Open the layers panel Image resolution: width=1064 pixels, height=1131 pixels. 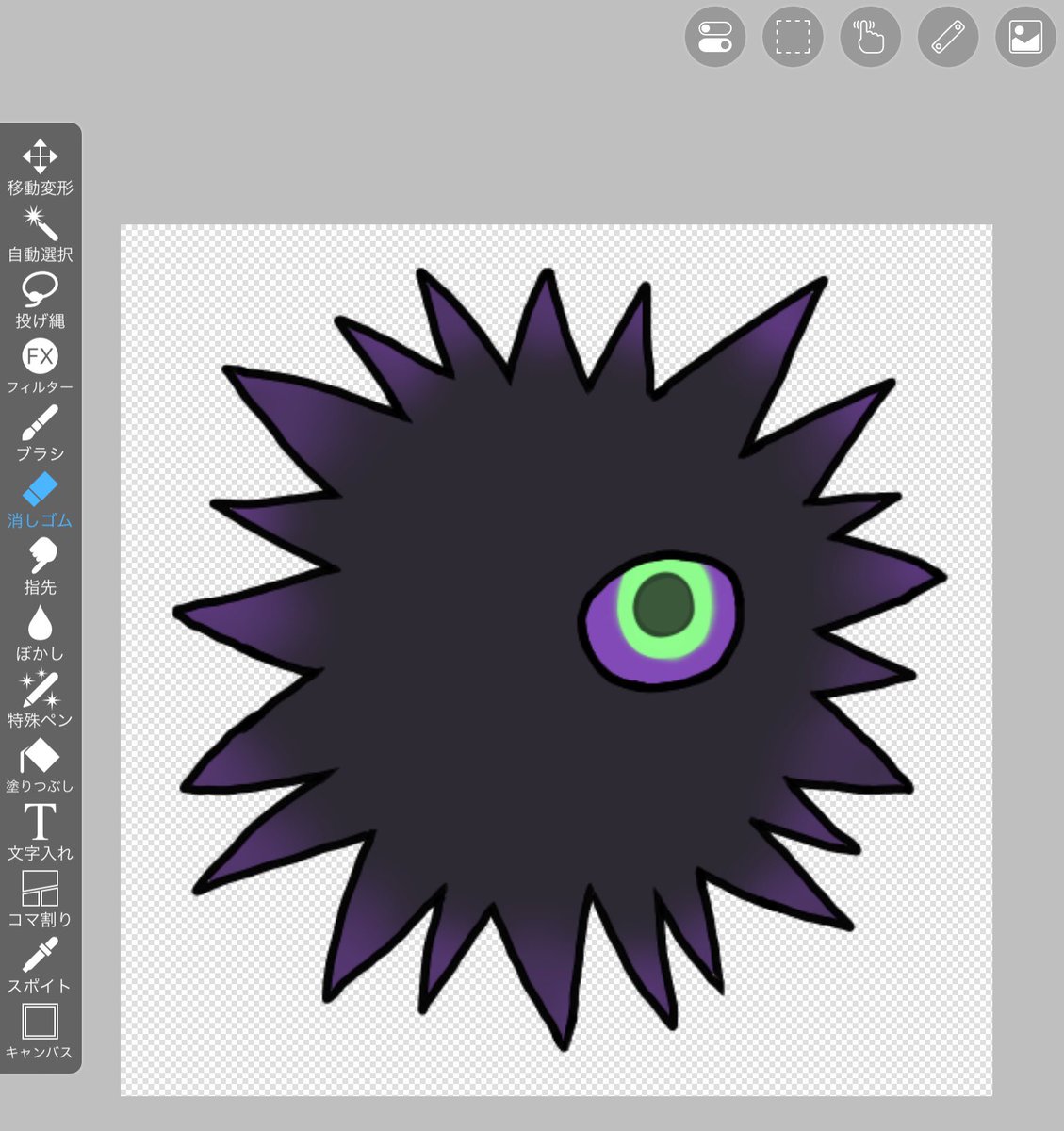pyautogui.click(x=1024, y=38)
